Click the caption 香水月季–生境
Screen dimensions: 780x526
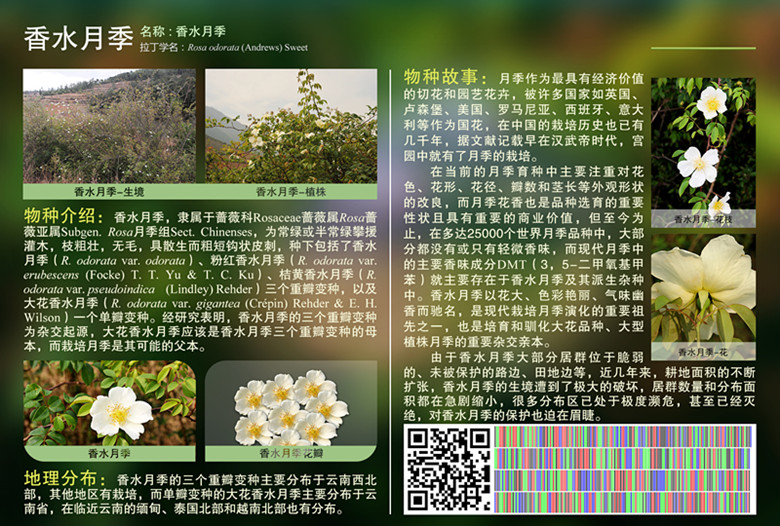(x=109, y=191)
